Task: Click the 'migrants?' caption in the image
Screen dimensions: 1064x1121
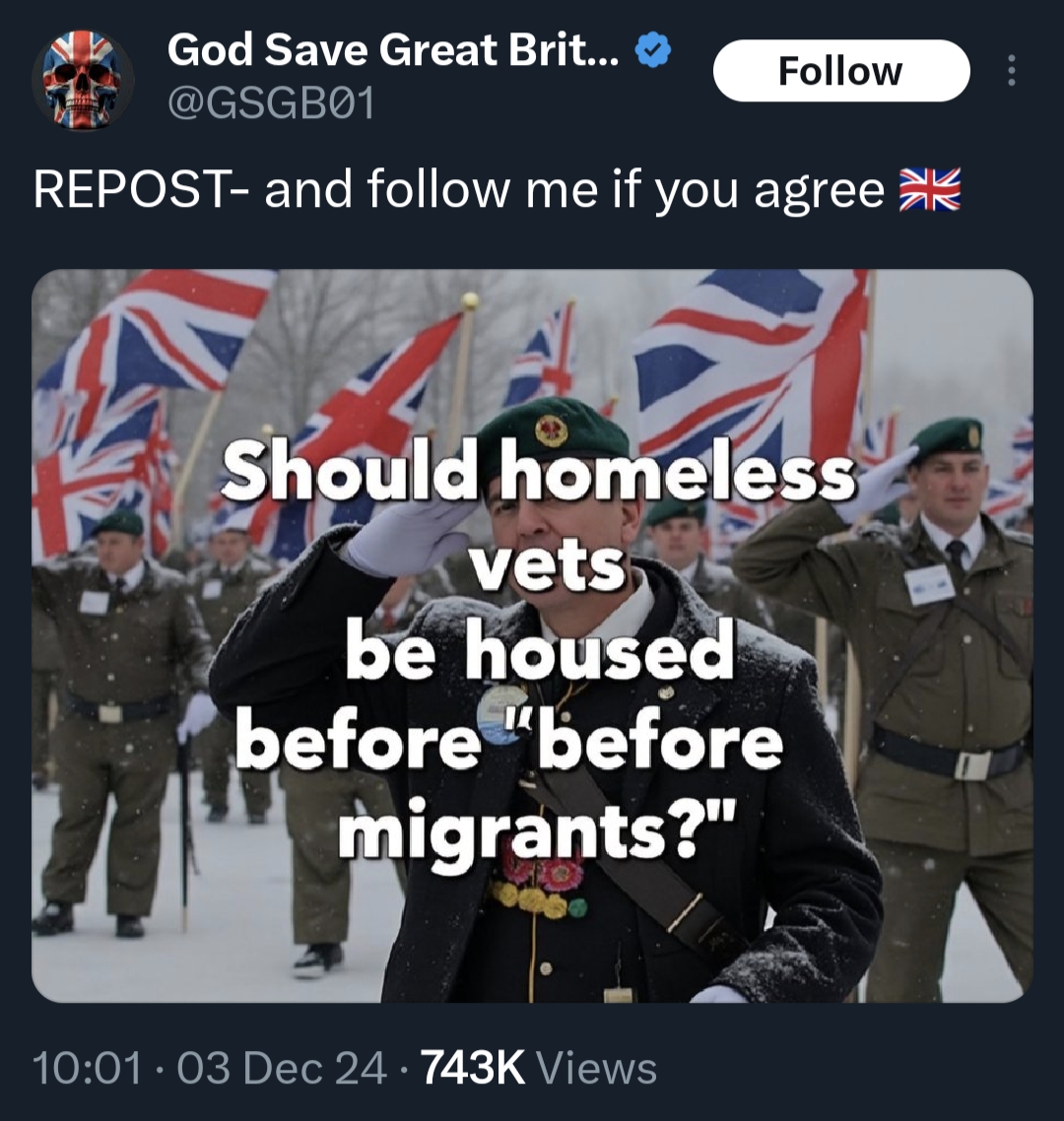Action: tap(536, 832)
